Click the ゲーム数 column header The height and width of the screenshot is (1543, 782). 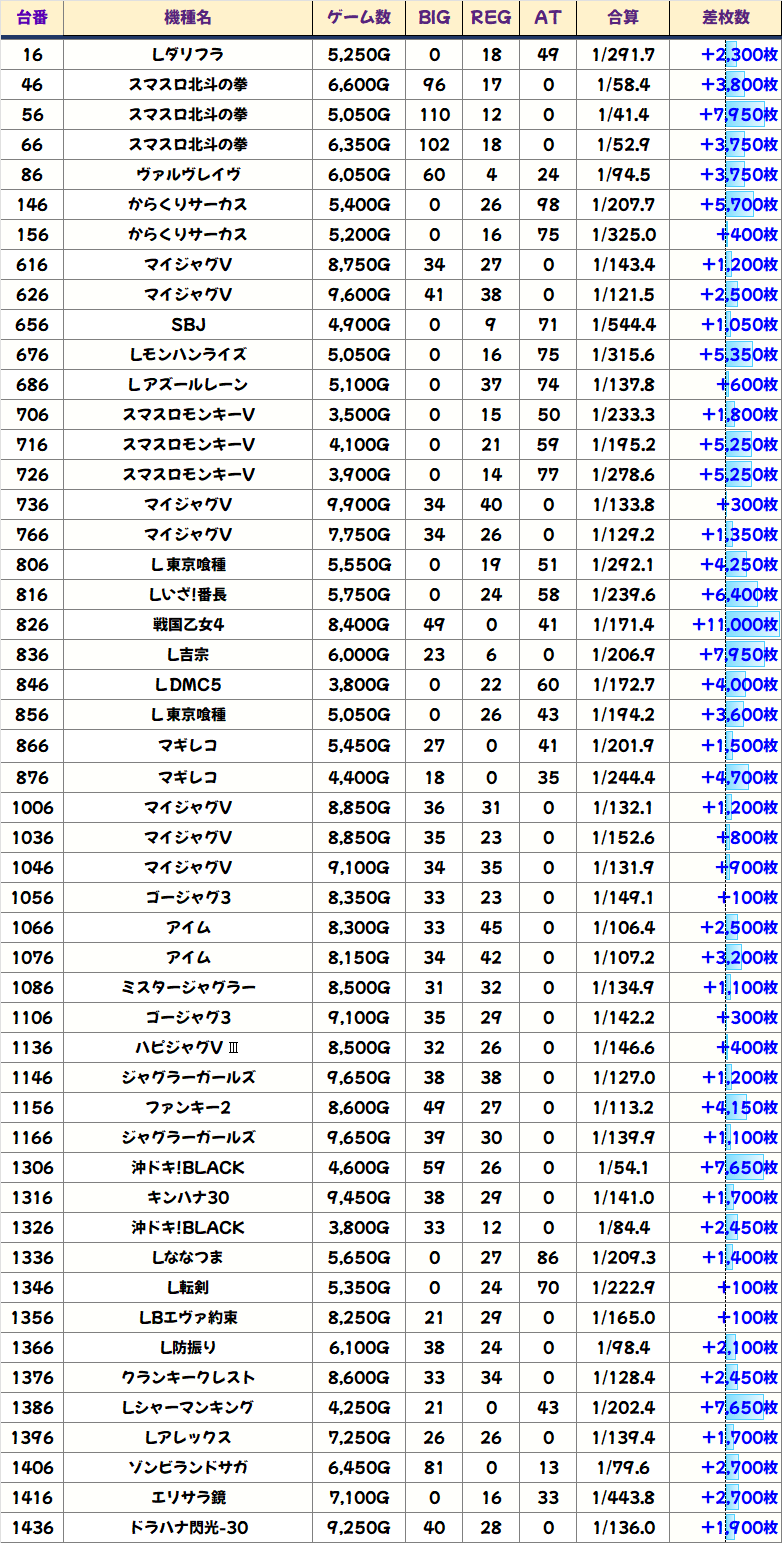click(359, 19)
